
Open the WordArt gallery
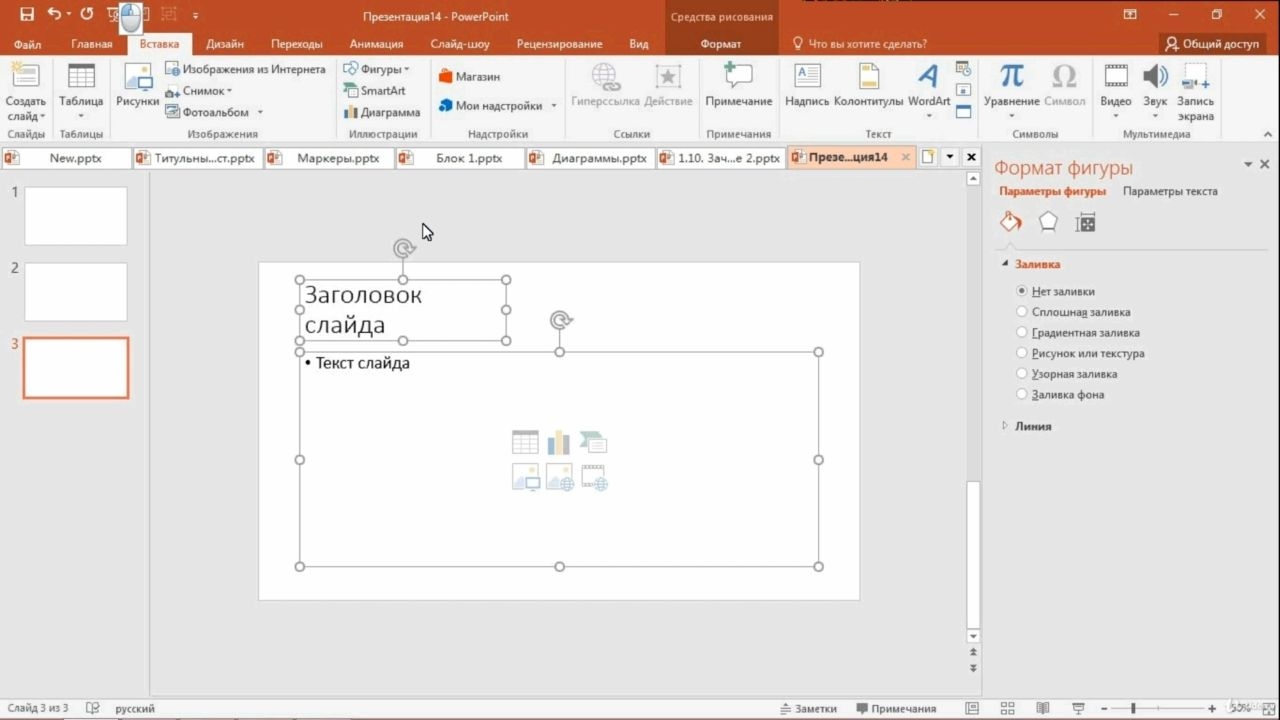[929, 86]
